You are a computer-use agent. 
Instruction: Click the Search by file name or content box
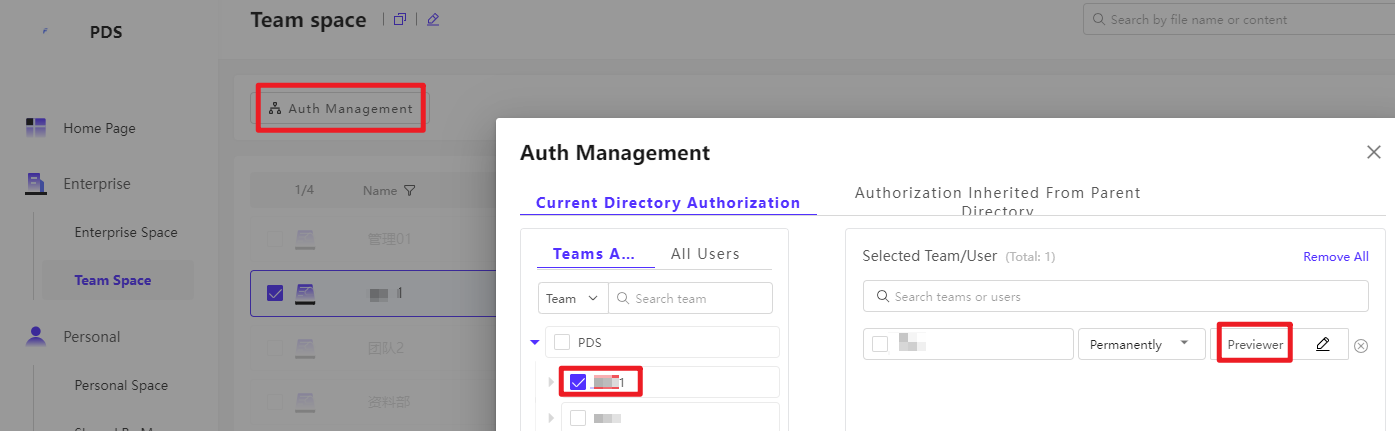click(1239, 19)
